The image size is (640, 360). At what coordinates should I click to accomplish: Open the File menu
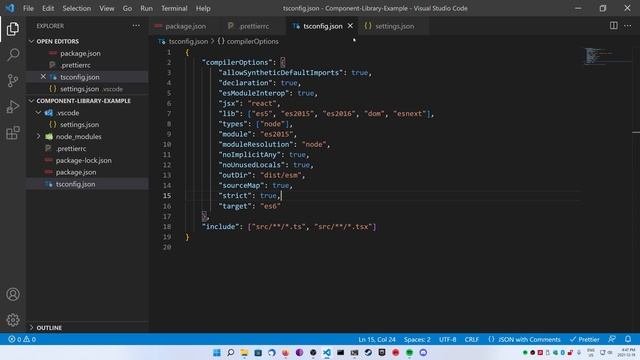coord(28,8)
